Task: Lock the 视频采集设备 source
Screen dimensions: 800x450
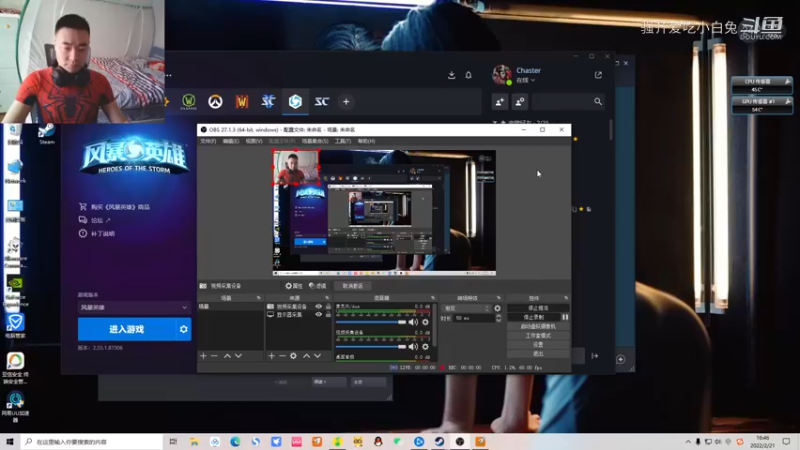Action: pos(328,307)
